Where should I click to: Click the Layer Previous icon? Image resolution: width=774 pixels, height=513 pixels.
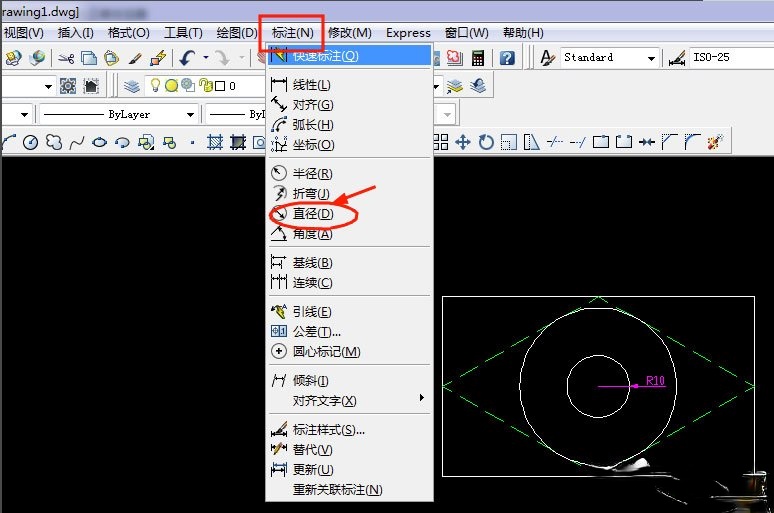tap(478, 86)
